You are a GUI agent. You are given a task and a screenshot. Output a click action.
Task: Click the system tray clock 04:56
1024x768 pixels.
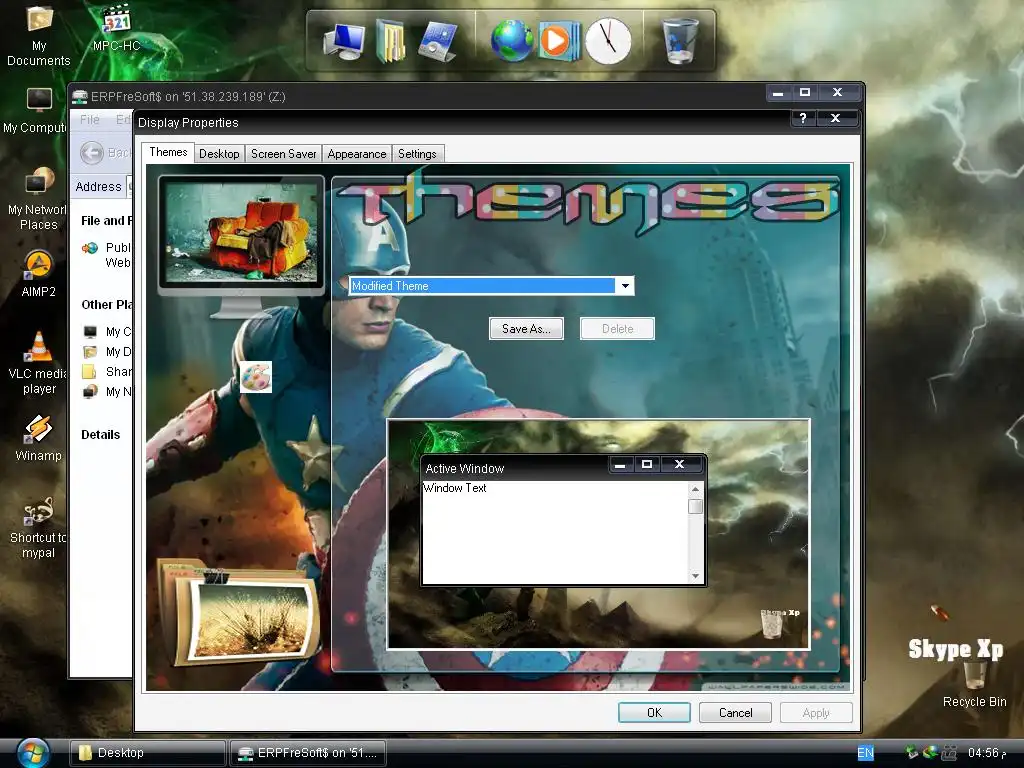point(987,753)
